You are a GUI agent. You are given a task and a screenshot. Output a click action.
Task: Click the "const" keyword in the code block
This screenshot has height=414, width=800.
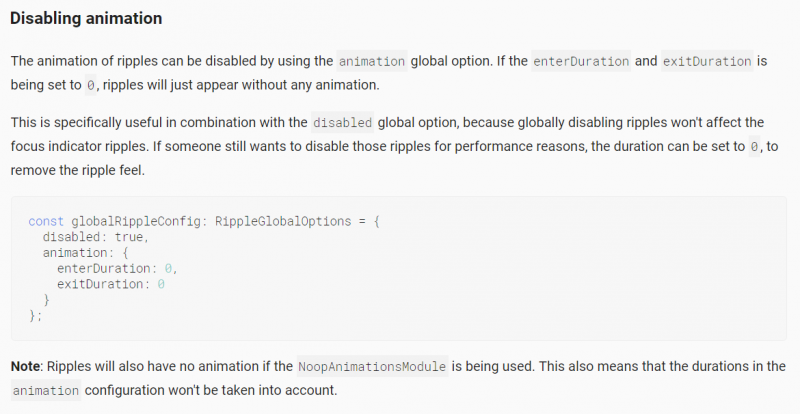pyautogui.click(x=46, y=220)
